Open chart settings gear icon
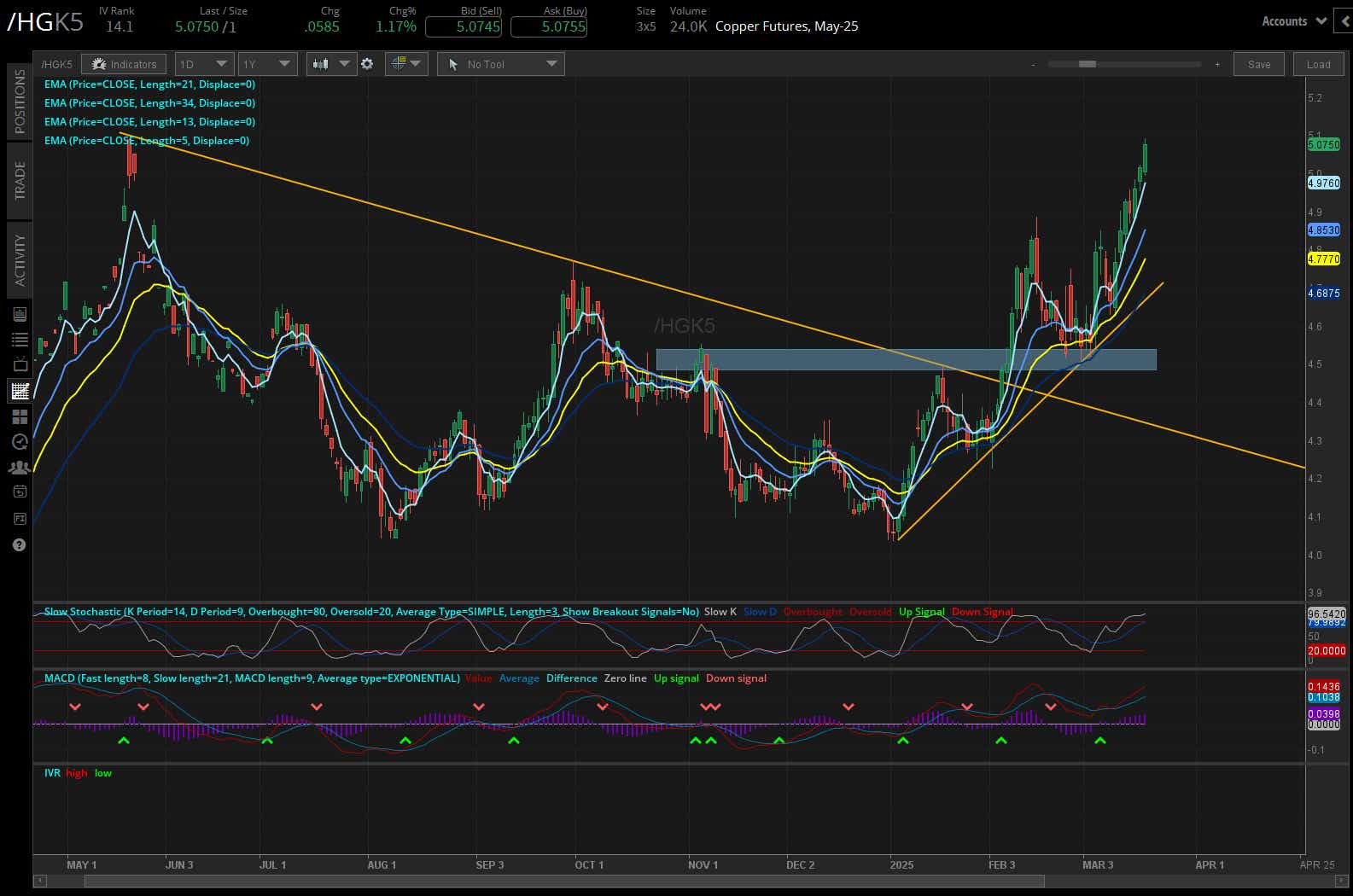 tap(367, 64)
